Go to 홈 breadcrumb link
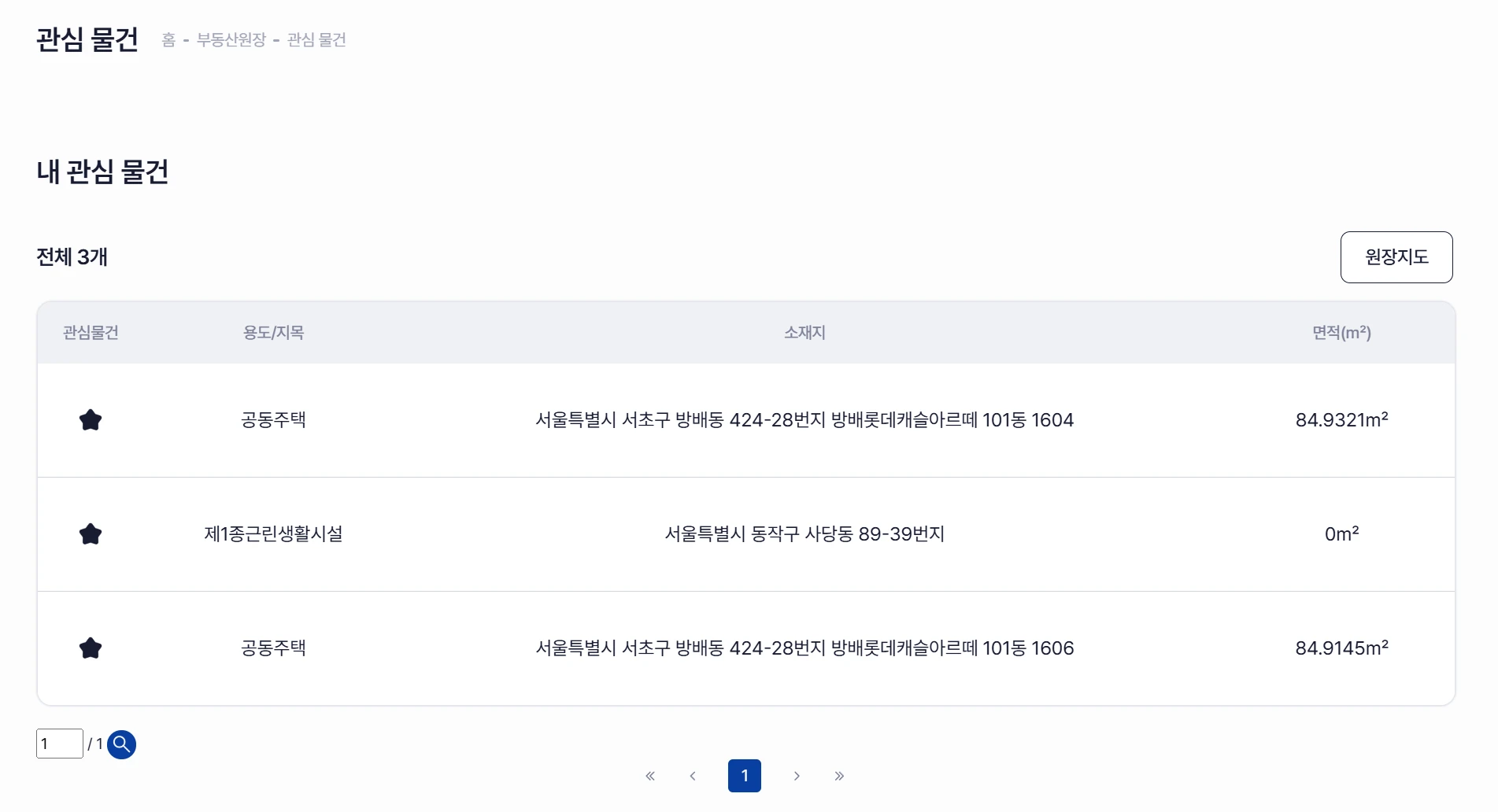This screenshot has width=1498, height=812. tap(168, 39)
